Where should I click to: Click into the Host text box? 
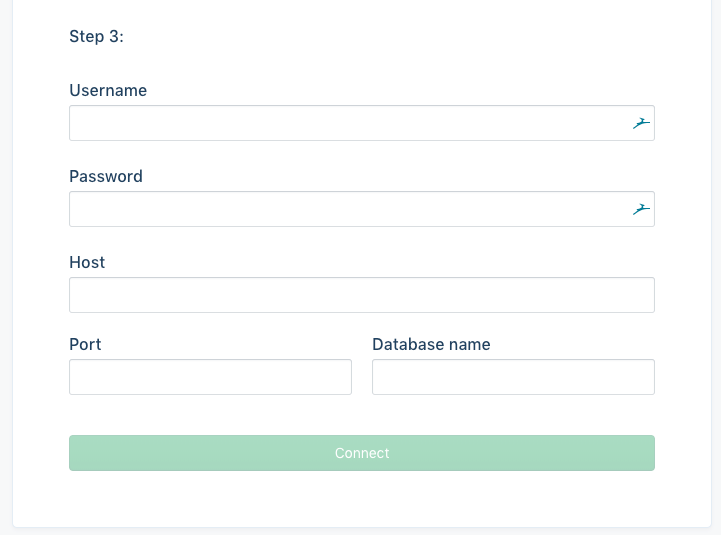[361, 295]
